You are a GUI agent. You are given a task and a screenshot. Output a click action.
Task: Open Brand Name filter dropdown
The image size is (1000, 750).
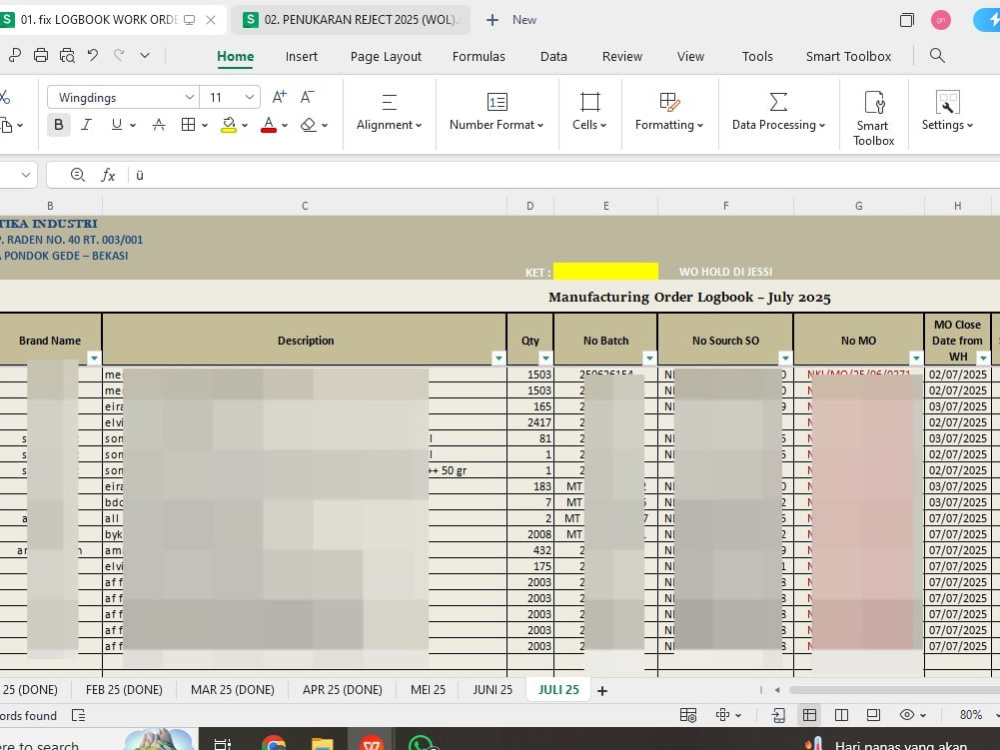tap(94, 358)
